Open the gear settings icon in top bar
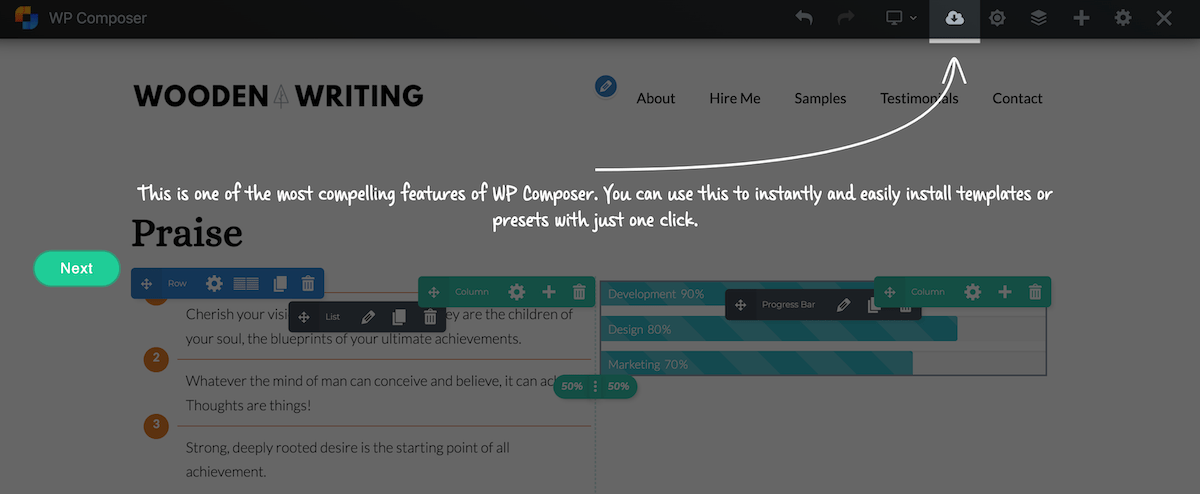This screenshot has height=494, width=1200. 1123,18
